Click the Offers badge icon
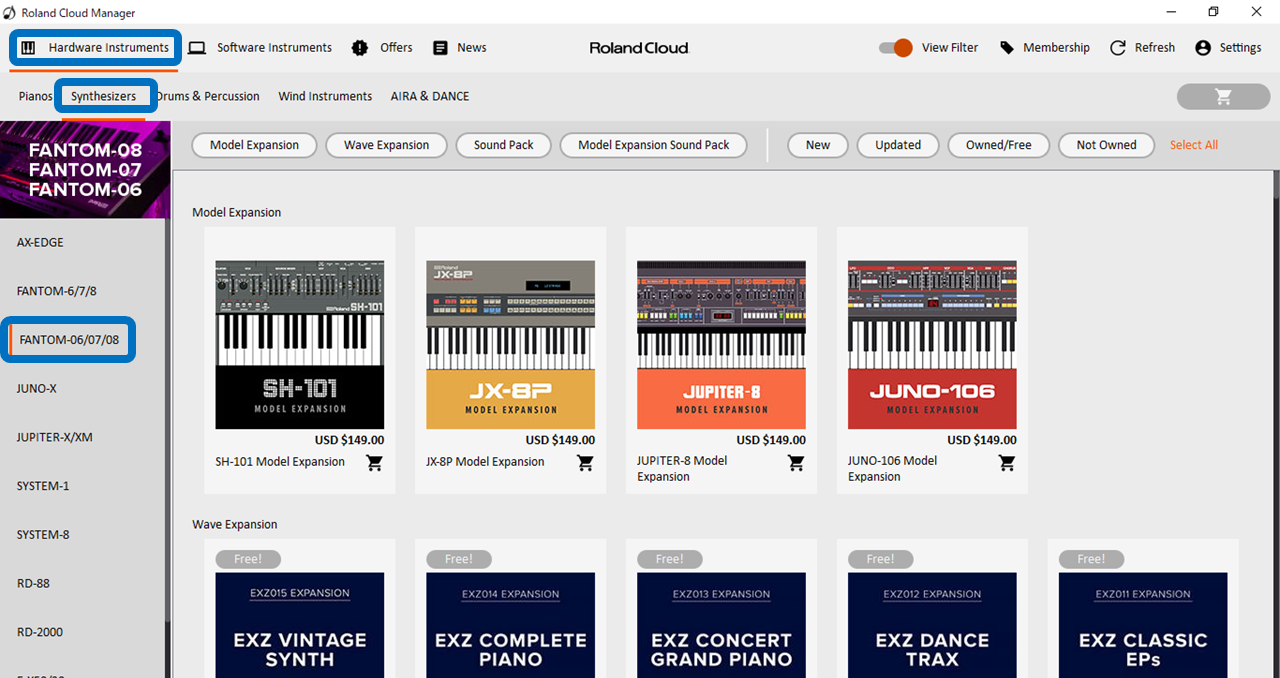The width and height of the screenshot is (1280, 678). click(360, 48)
